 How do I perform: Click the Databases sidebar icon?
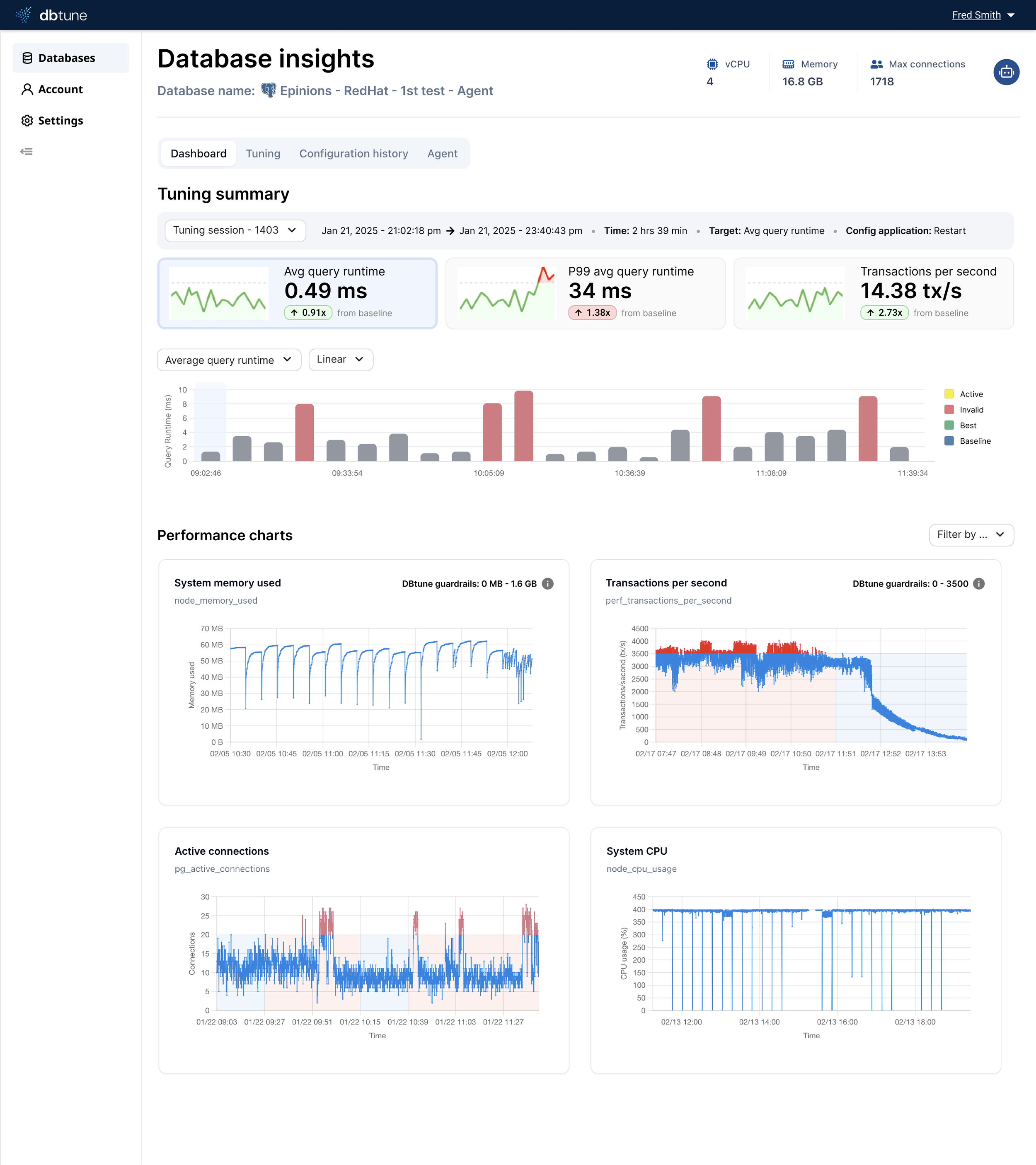27,58
